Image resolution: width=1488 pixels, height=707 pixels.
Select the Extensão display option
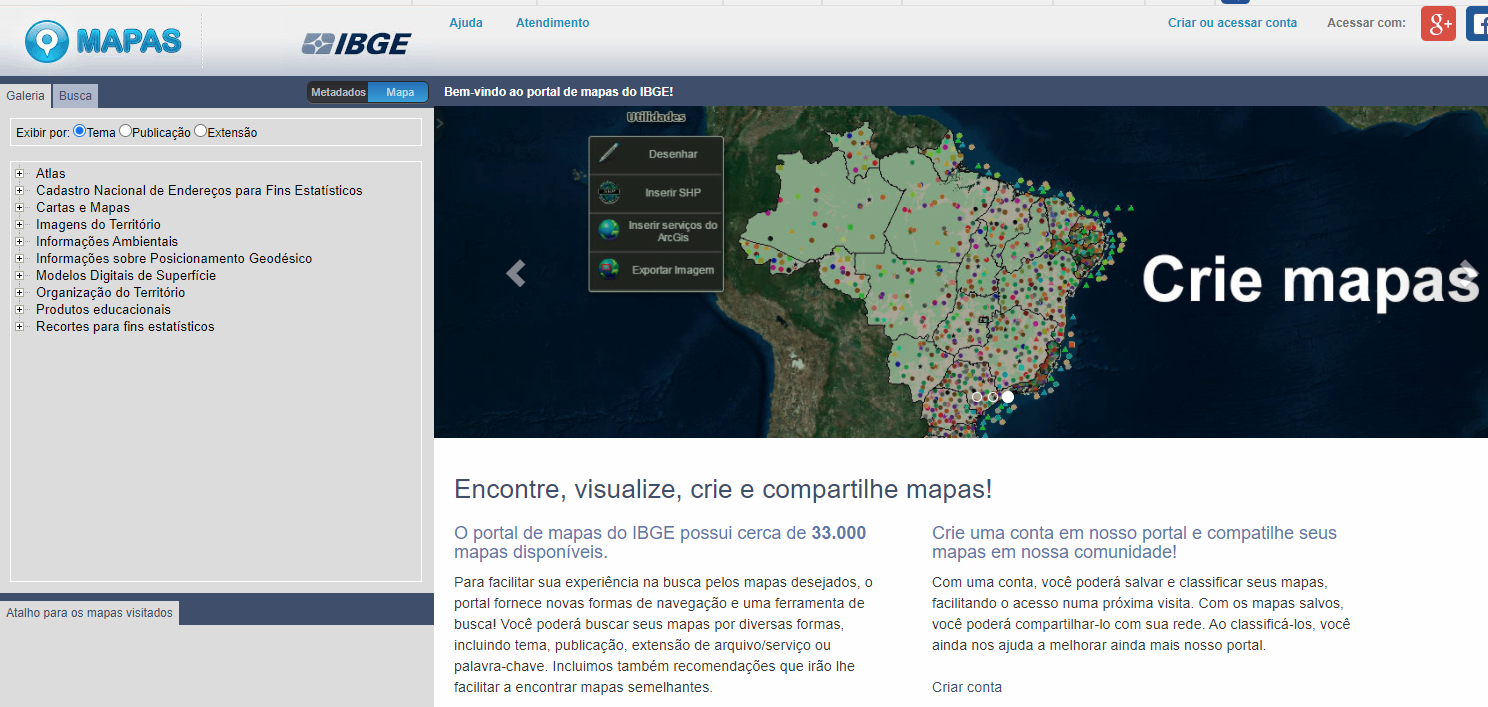(200, 130)
